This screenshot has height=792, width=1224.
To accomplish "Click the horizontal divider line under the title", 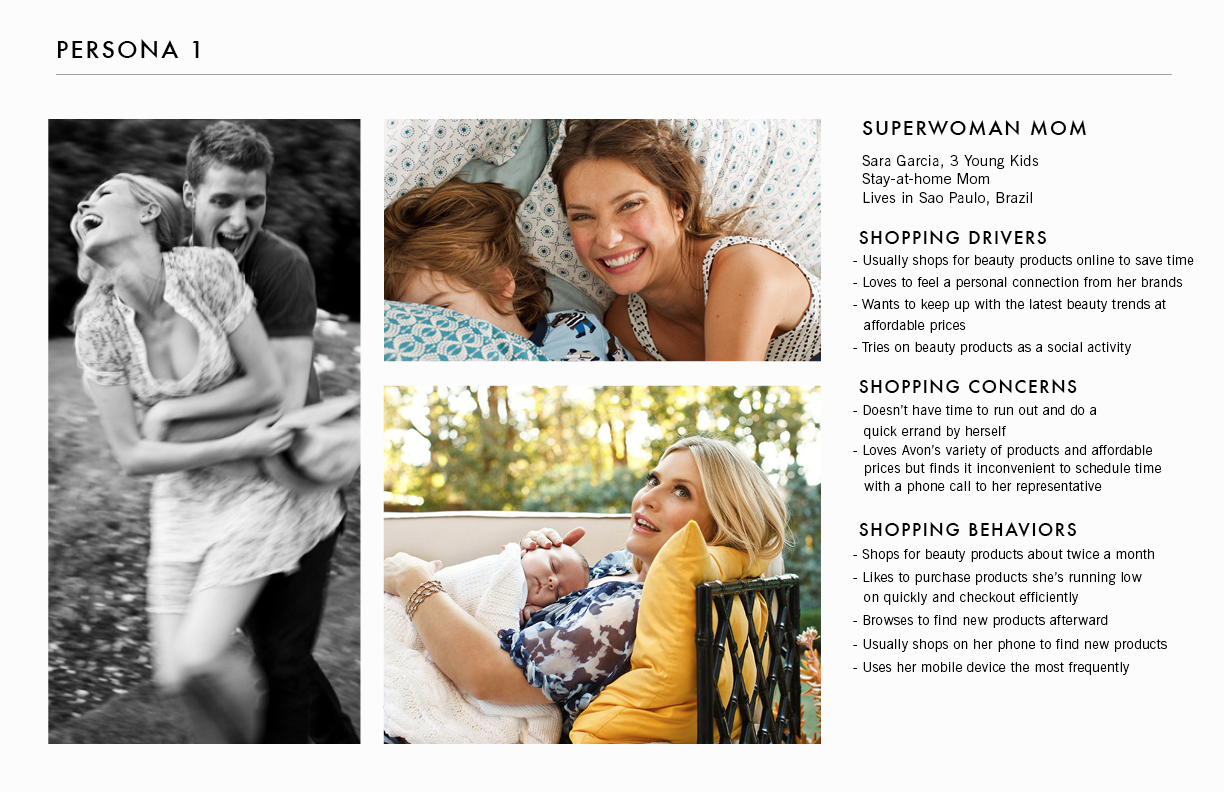I will pos(613,74).
